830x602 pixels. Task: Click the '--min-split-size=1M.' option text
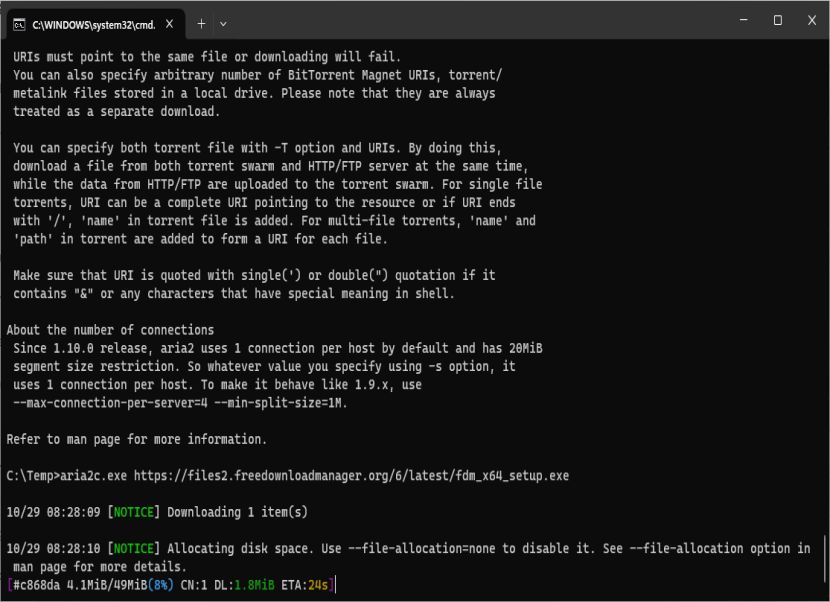281,403
